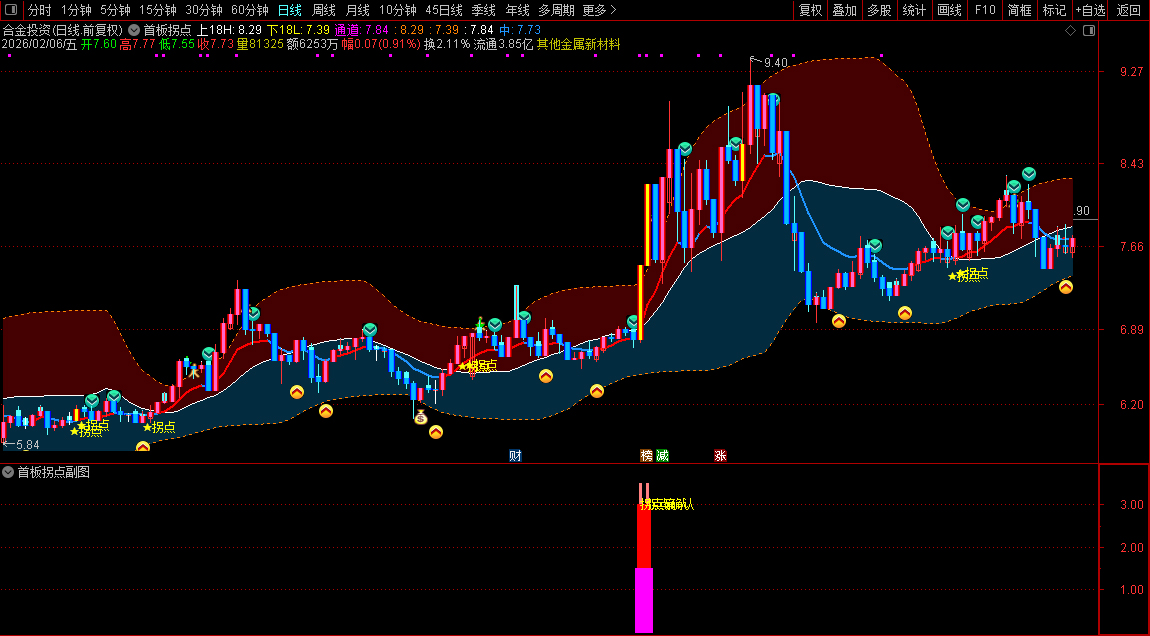The height and width of the screenshot is (636, 1150).
Task: Click the 上18H: 8.29 indicator value
Action: click(229, 30)
